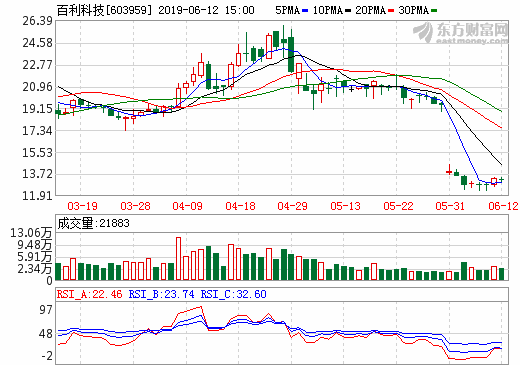Click the timestamp 2019-06-12 15:00
Image resolution: width=520 pixels, height=365 pixels.
click(x=206, y=10)
